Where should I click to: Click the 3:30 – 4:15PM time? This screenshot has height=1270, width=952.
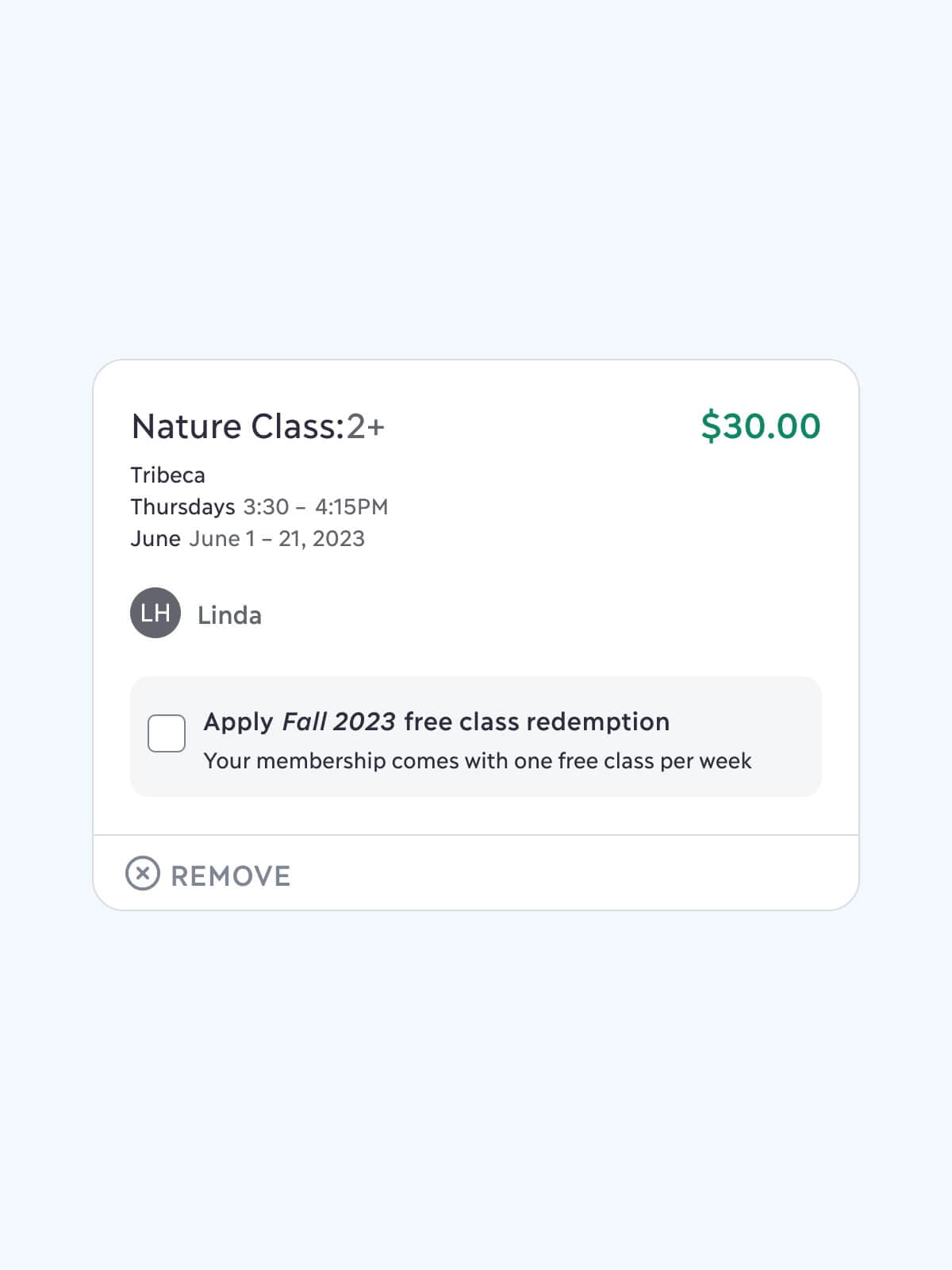315,506
